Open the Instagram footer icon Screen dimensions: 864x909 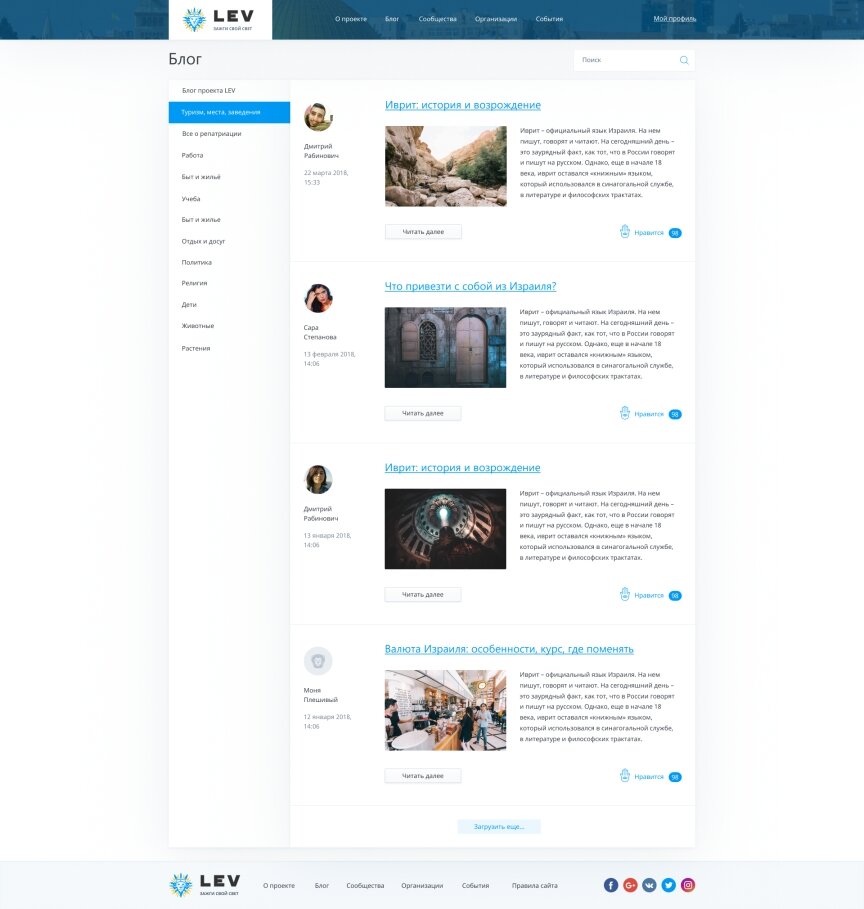pyautogui.click(x=688, y=885)
